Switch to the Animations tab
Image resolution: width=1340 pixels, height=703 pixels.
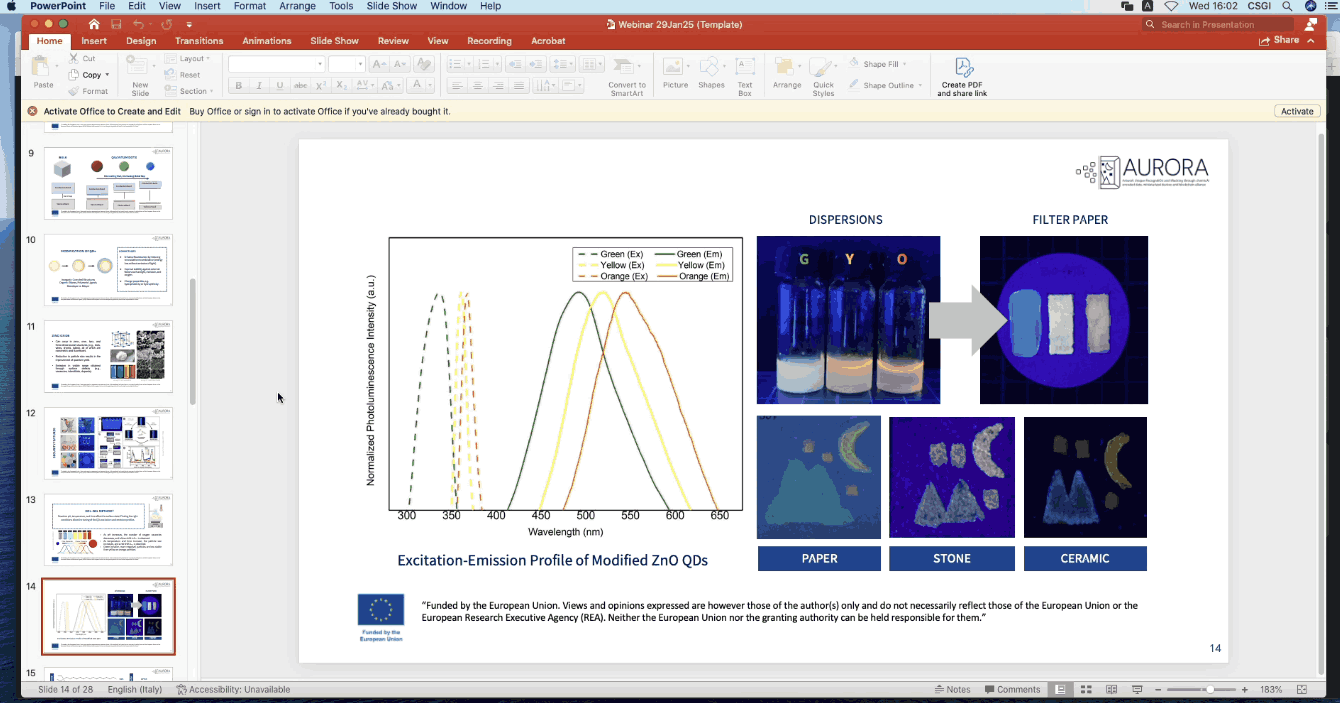pyautogui.click(x=267, y=41)
